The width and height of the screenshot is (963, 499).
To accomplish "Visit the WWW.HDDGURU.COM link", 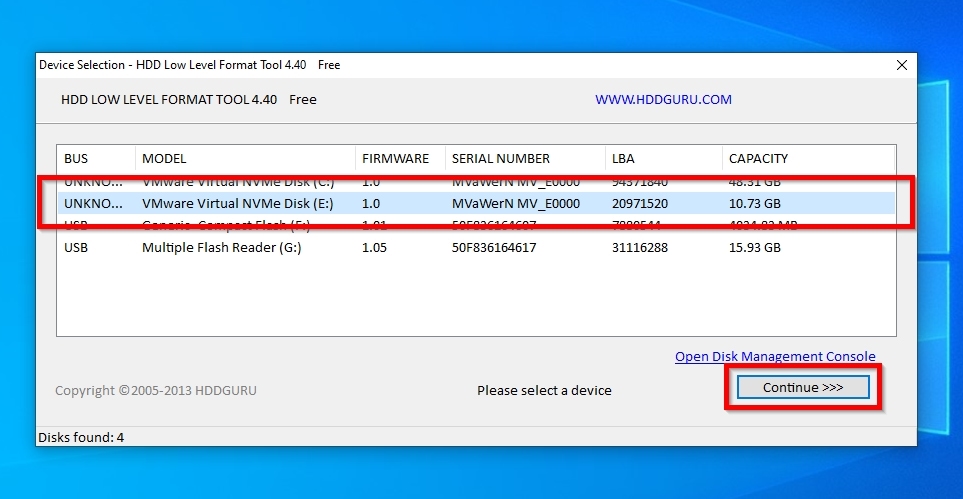I will pos(663,100).
